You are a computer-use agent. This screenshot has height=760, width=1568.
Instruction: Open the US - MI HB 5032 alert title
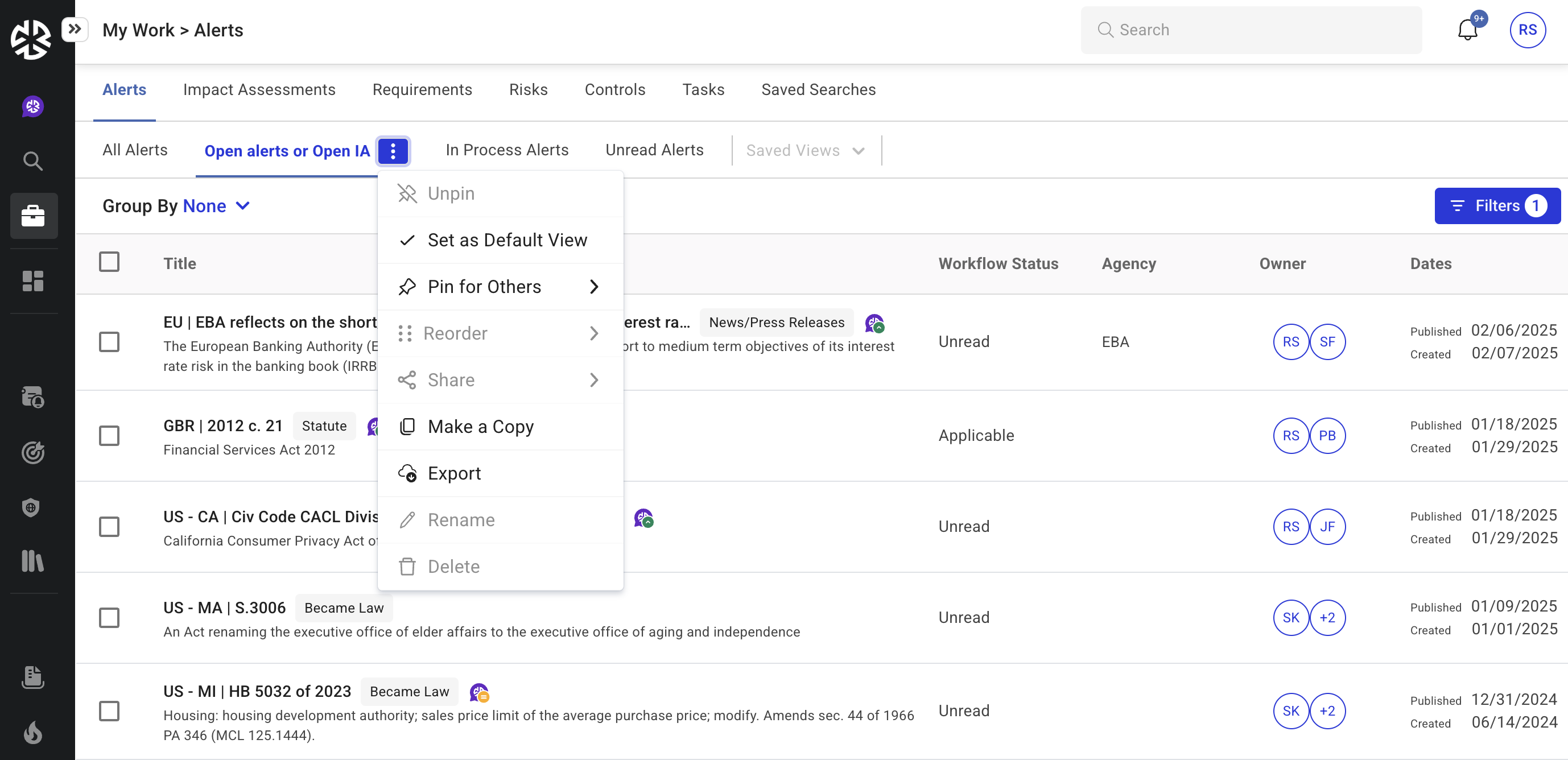(257, 691)
